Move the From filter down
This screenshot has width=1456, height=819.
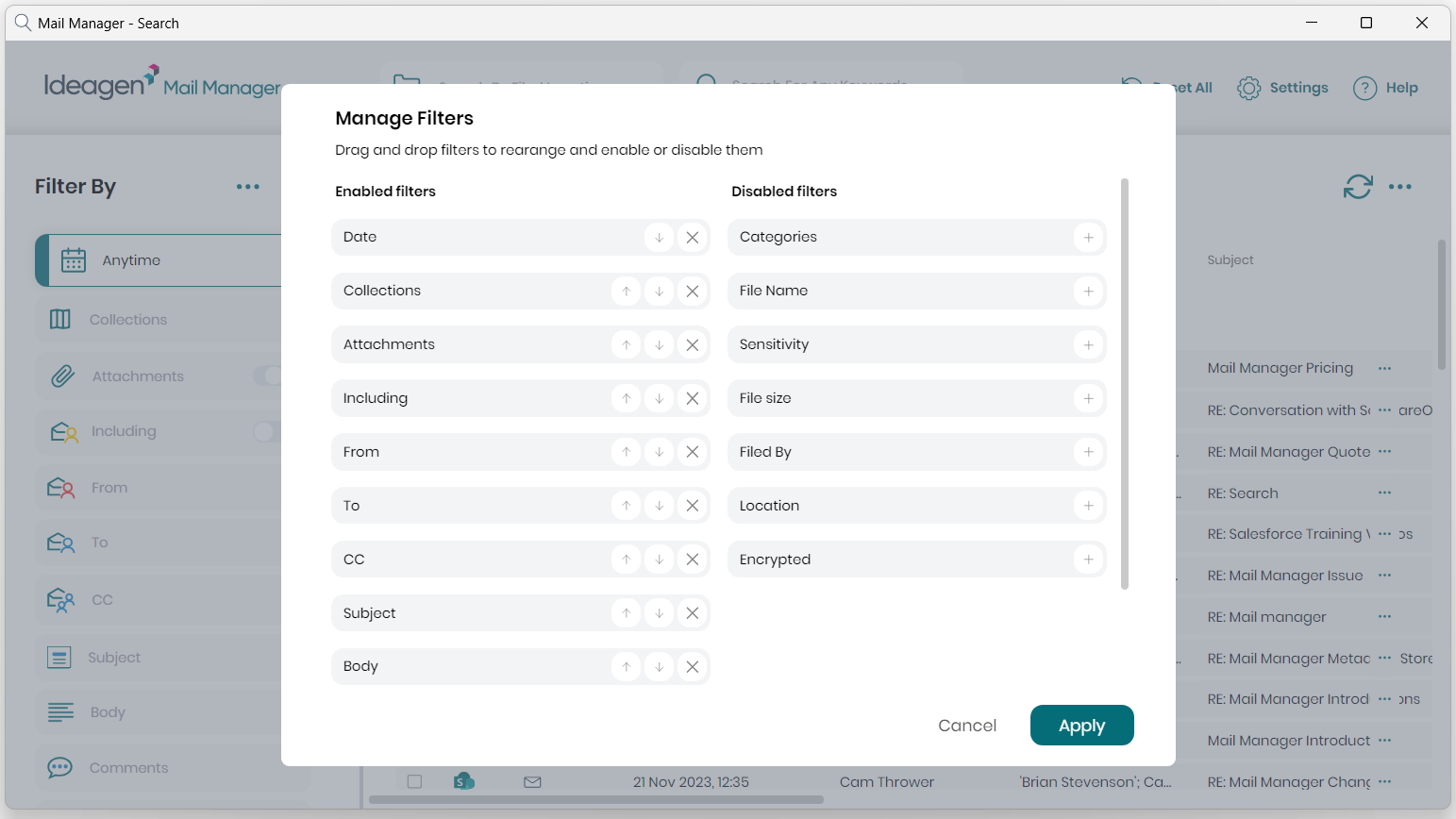click(659, 453)
